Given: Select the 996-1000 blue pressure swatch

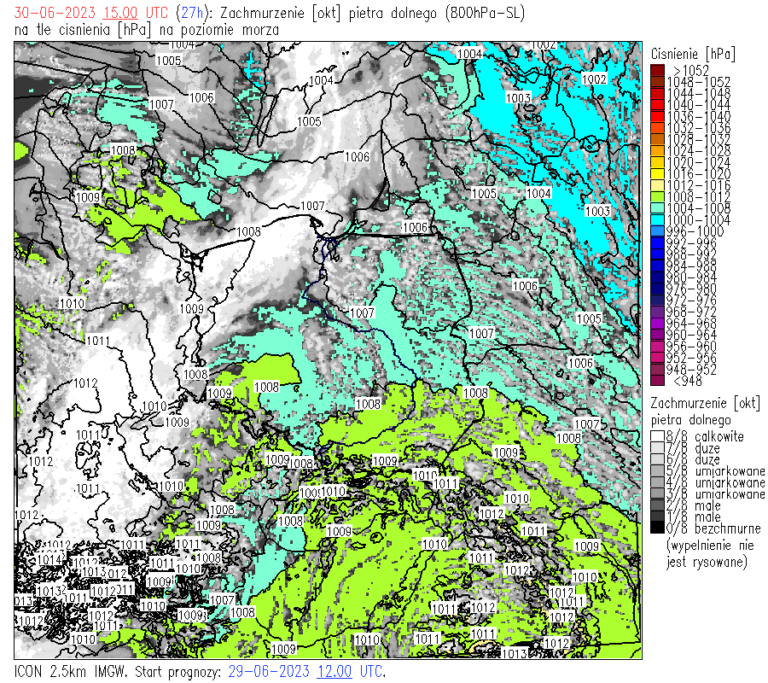Looking at the screenshot, I should 655,231.
